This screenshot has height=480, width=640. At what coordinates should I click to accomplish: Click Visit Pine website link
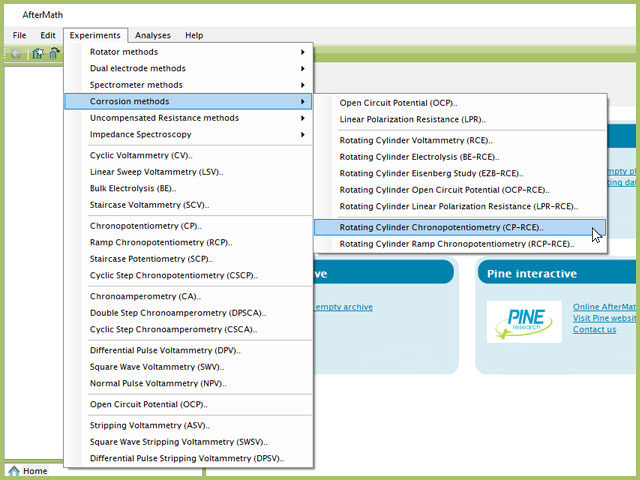click(604, 318)
